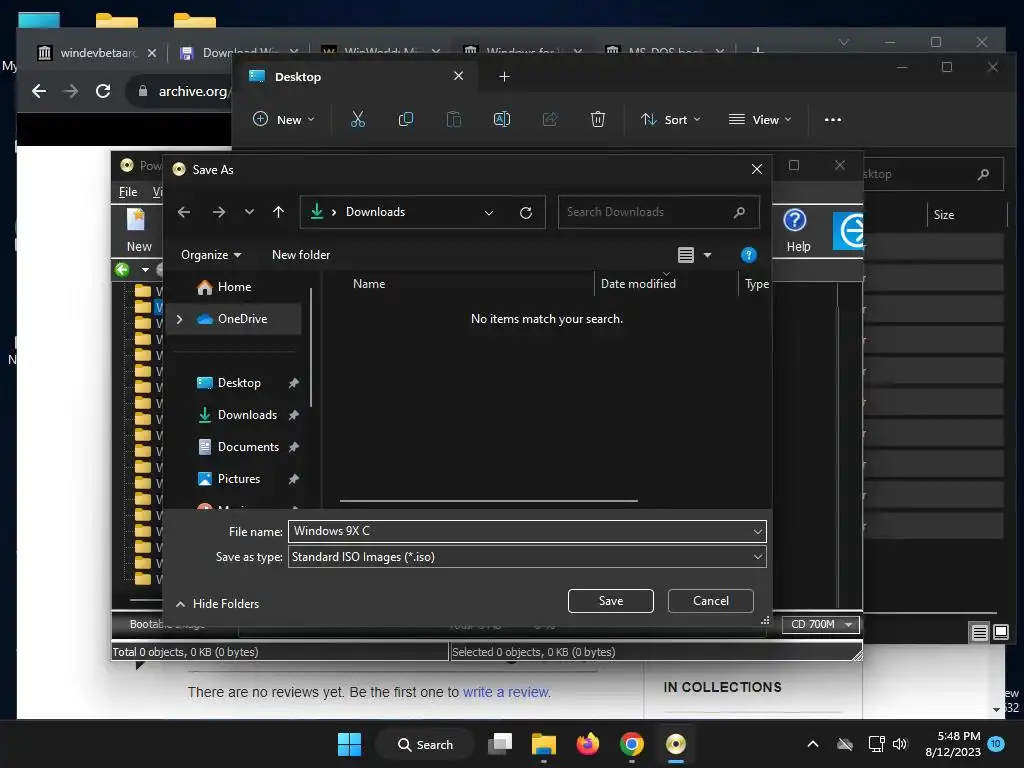Click the write a review link
This screenshot has width=1024, height=768.
pos(506,692)
